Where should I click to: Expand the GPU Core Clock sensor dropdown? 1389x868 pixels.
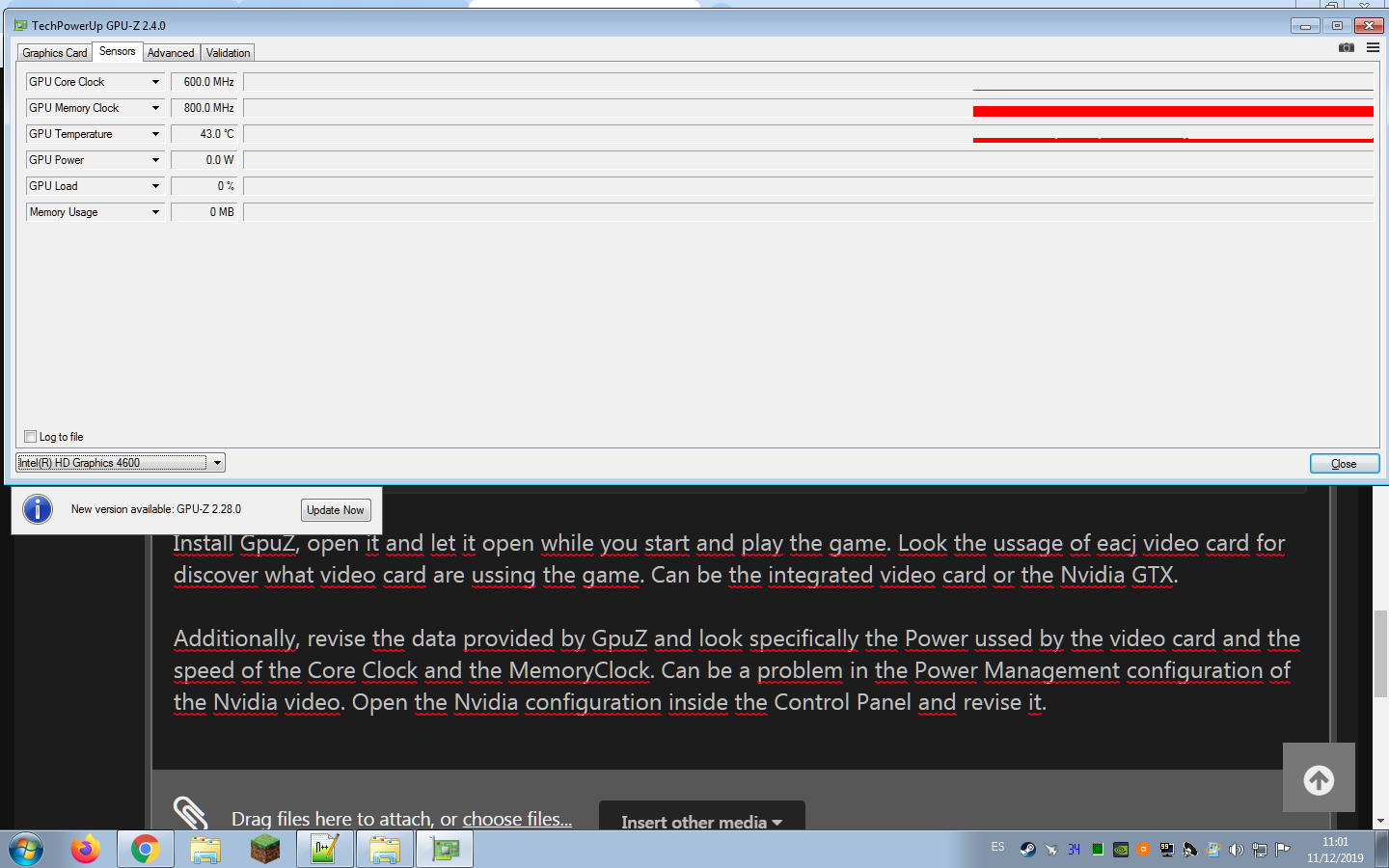point(155,82)
